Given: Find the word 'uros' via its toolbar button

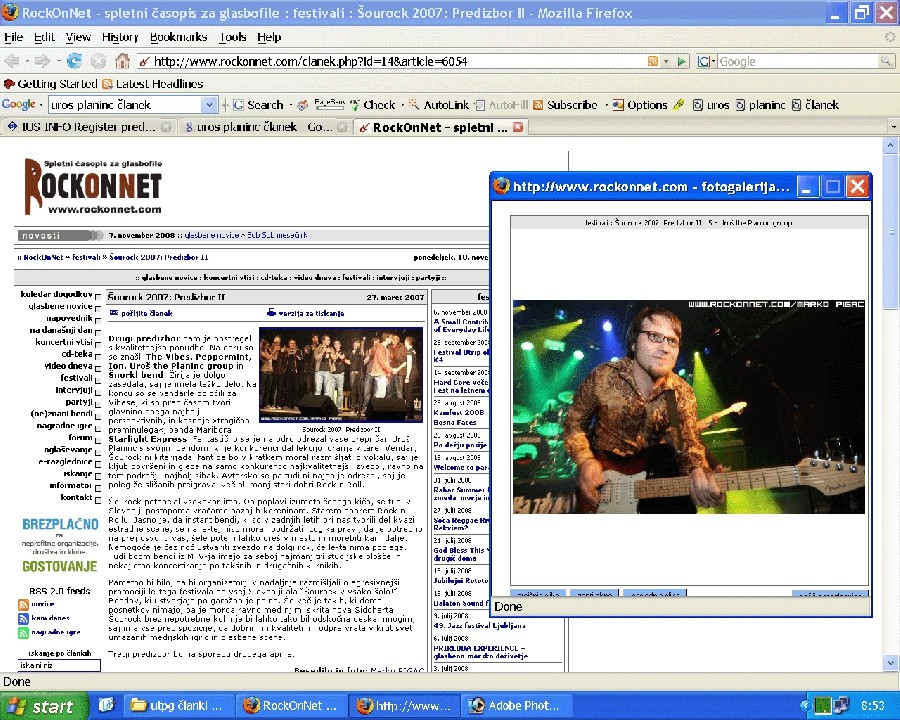Looking at the screenshot, I should click(711, 105).
